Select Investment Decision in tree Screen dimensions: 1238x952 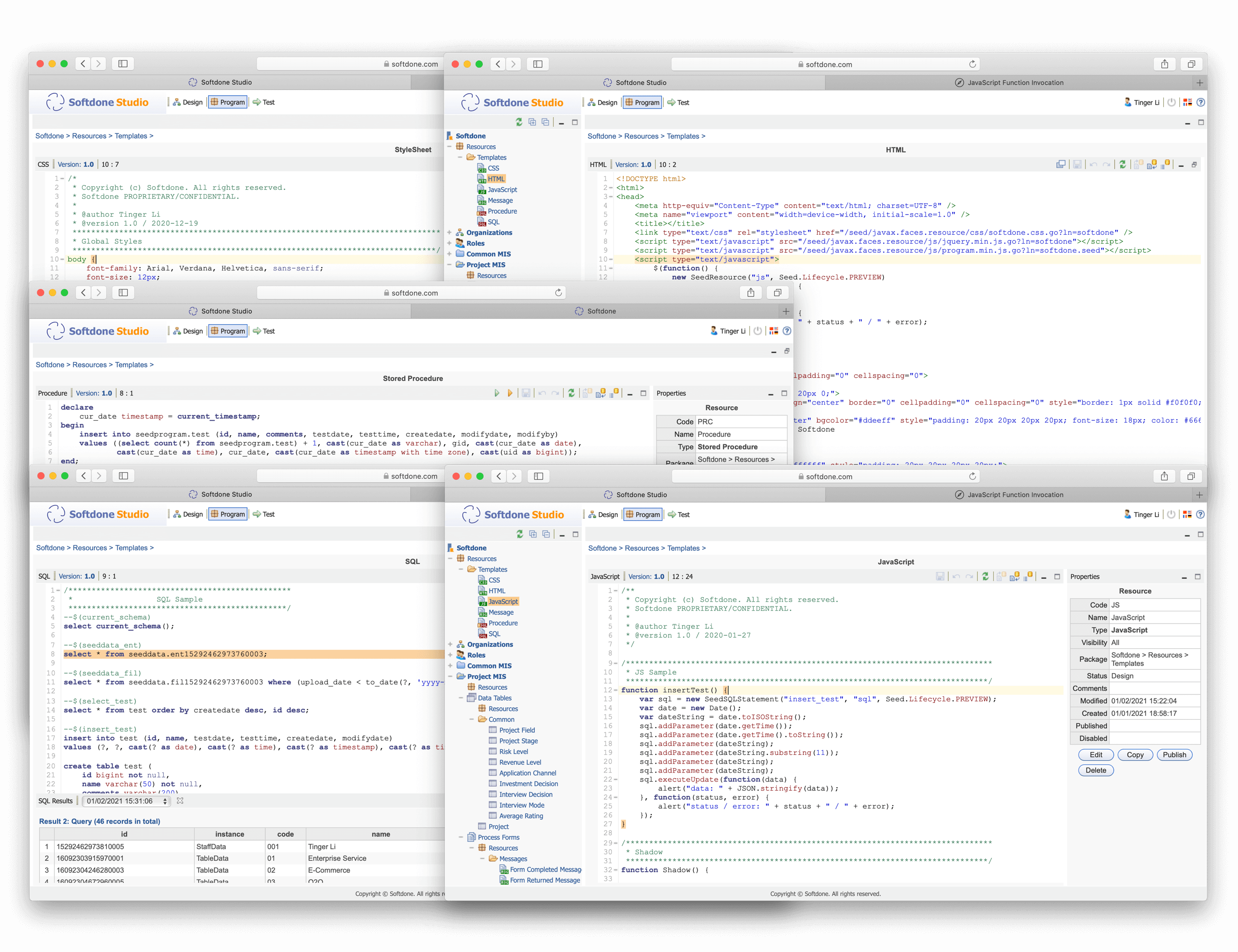(x=529, y=784)
